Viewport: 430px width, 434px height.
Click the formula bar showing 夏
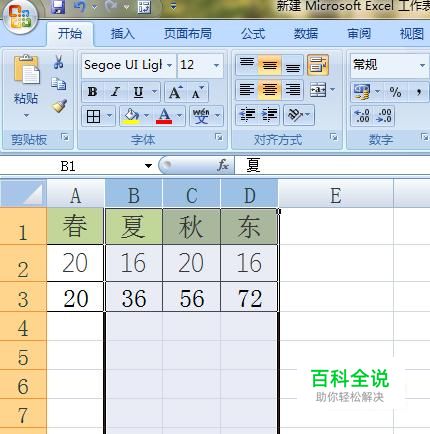[332, 165]
